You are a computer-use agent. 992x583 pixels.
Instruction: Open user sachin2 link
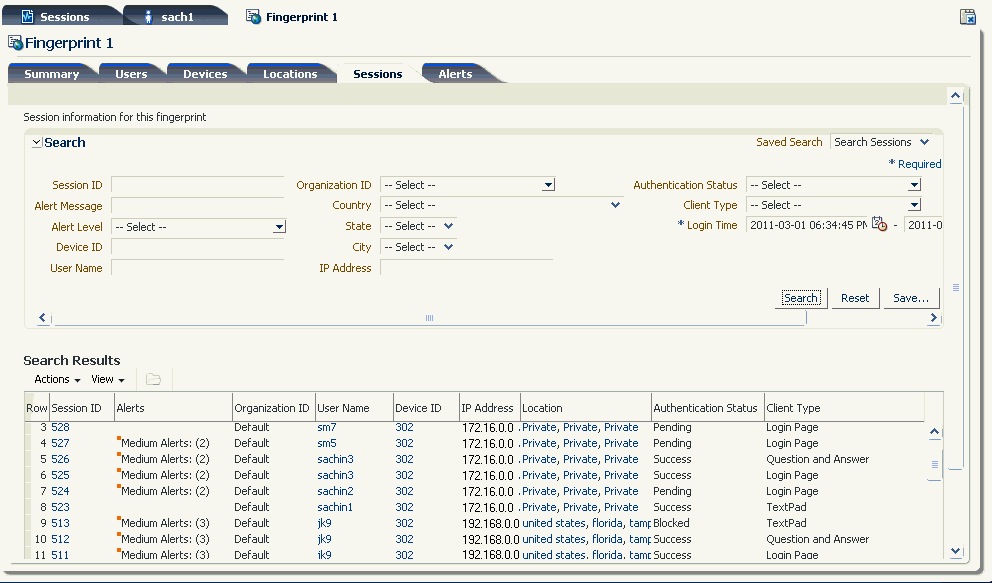coord(335,491)
